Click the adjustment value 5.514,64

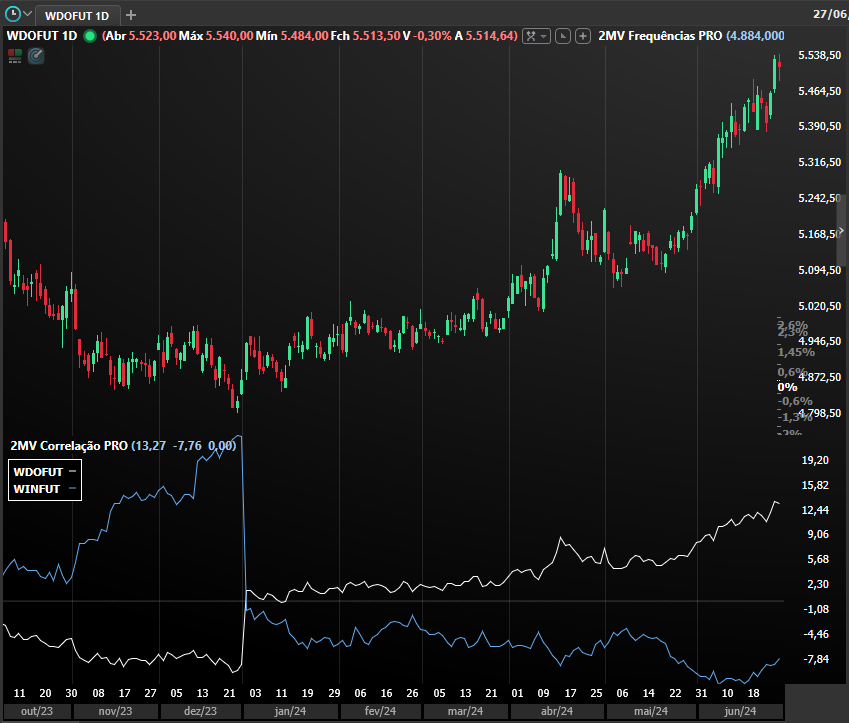[x=489, y=36]
